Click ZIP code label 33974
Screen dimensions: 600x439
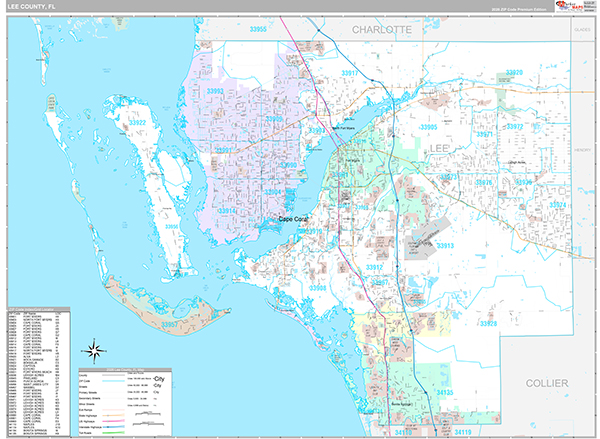pos(558,205)
